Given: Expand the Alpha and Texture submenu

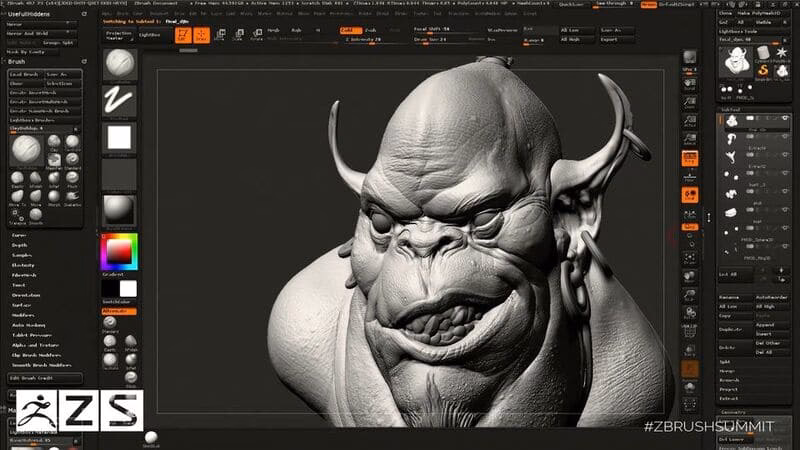Looking at the screenshot, I should tap(35, 345).
